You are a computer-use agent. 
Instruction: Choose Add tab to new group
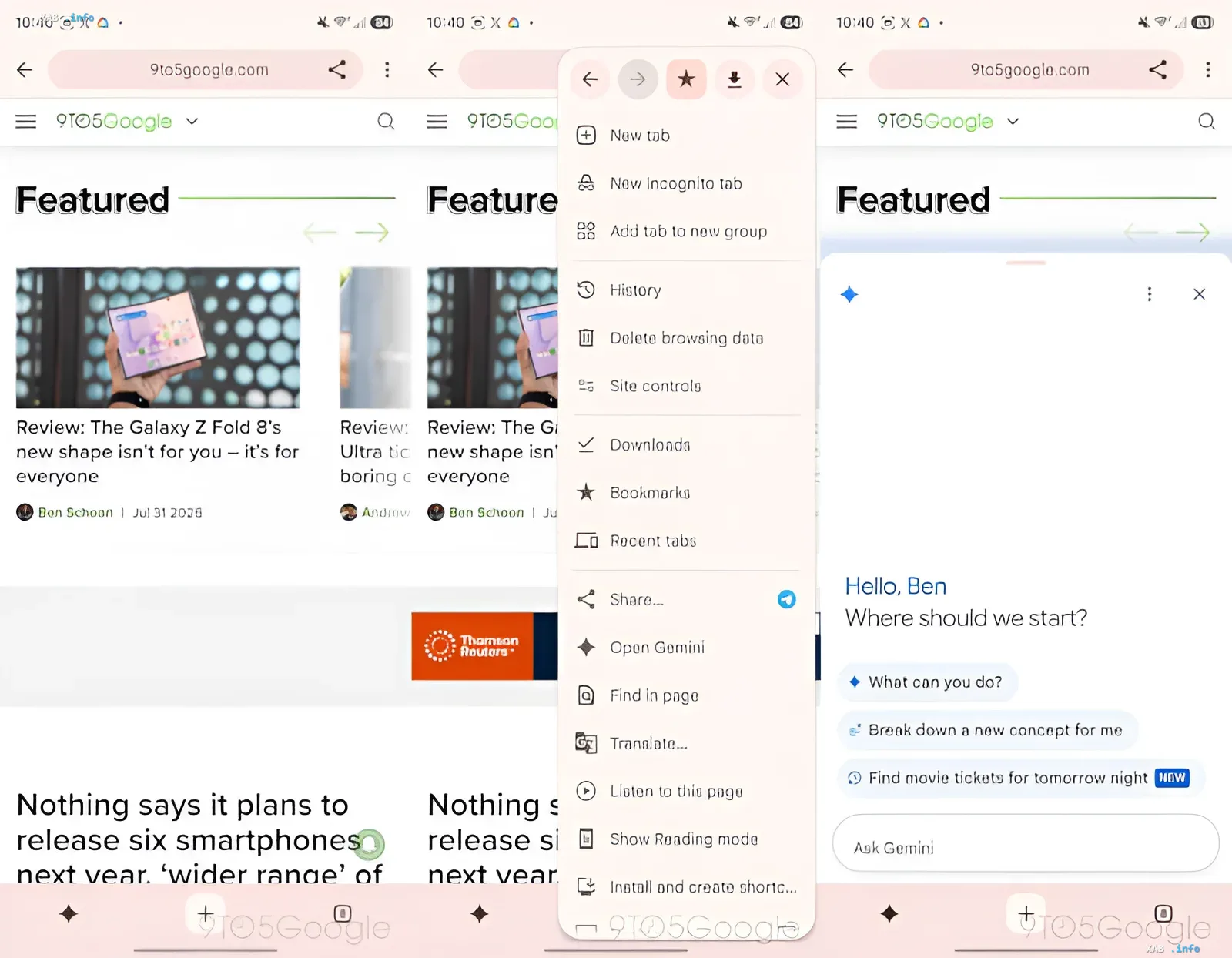(x=686, y=231)
